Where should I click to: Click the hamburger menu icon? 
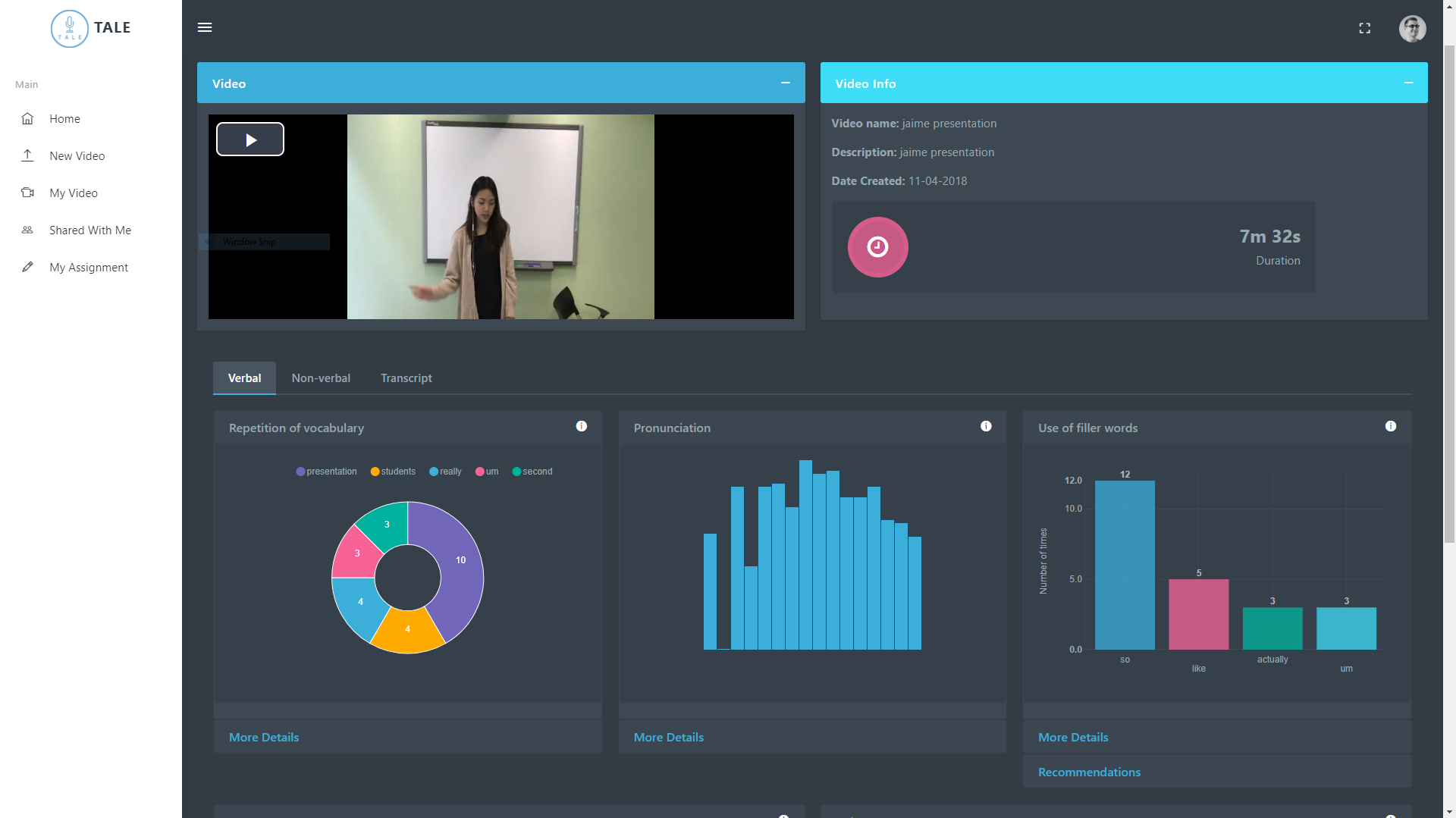[x=205, y=27]
